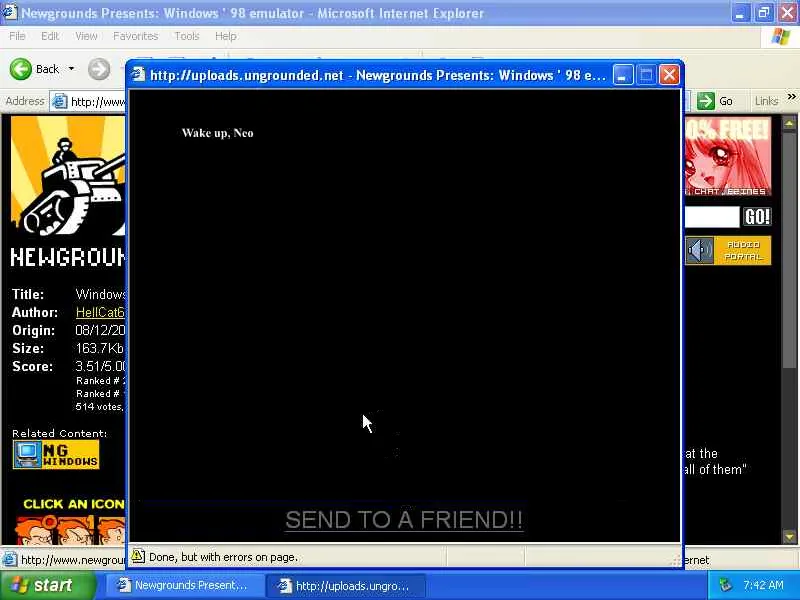Click the Wake up, Neo text
This screenshot has height=600, width=800.
[x=217, y=133]
